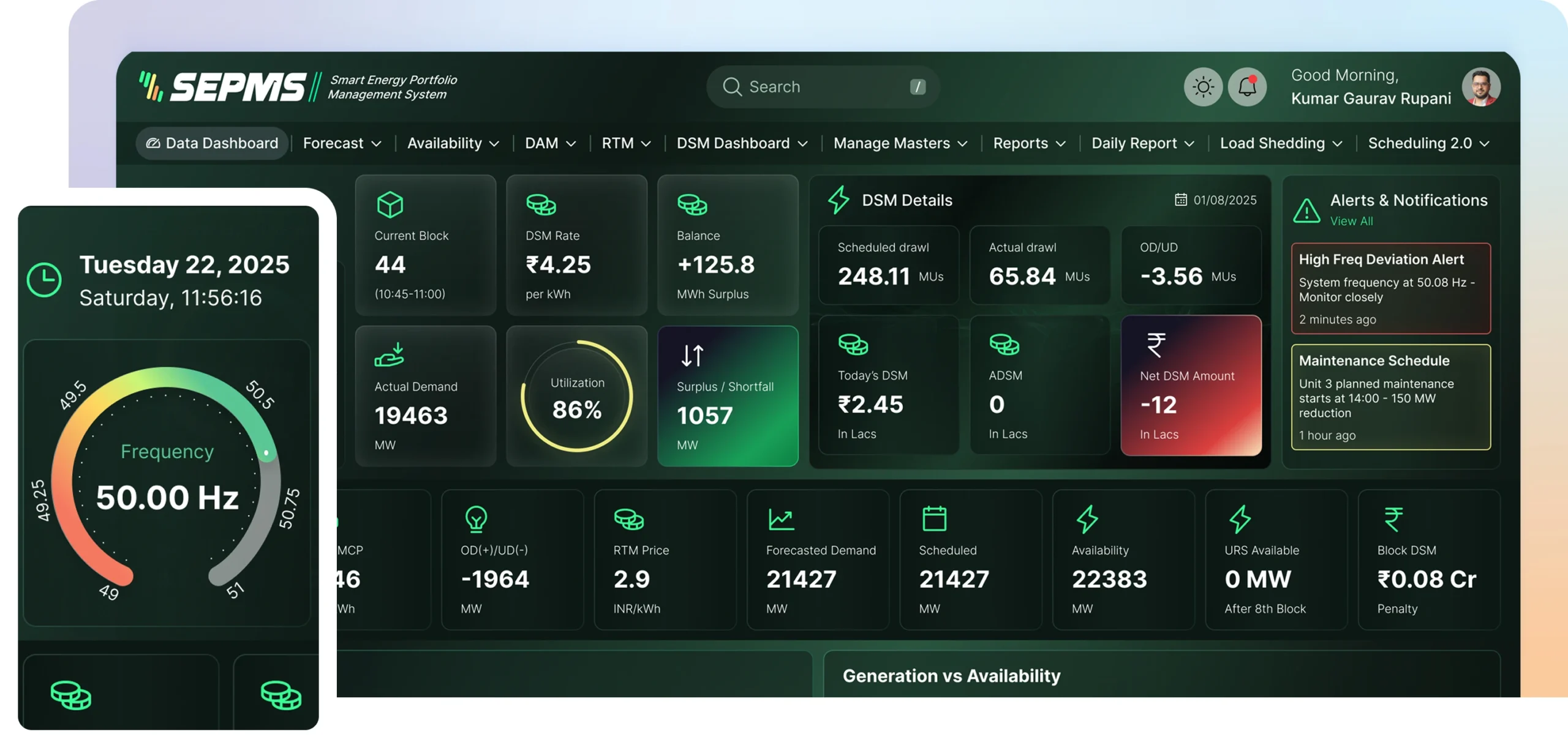Image resolution: width=1568 pixels, height=748 pixels.
Task: Click the DSM Details lightning icon
Action: (839, 200)
